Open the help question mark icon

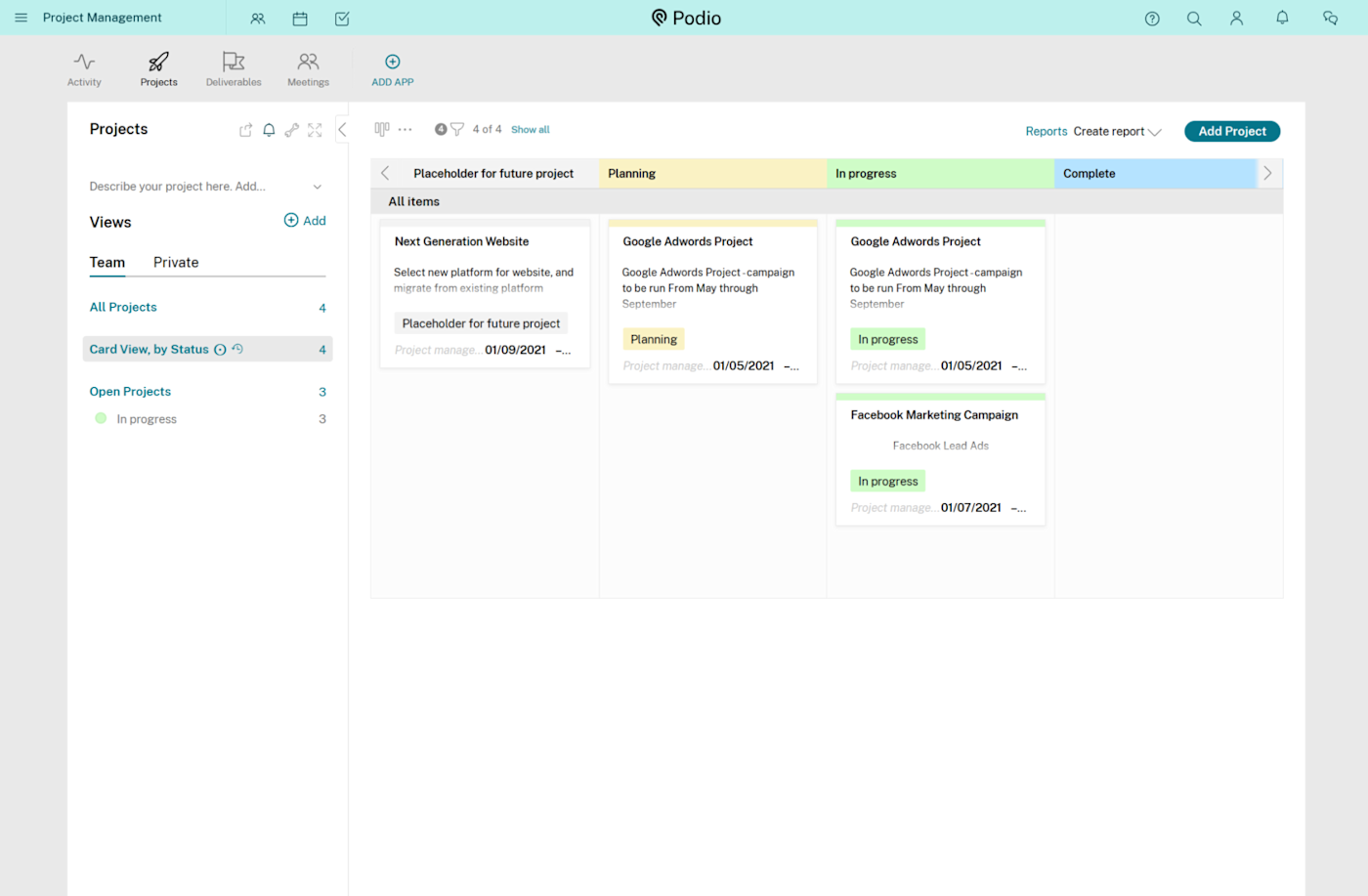click(x=1152, y=19)
